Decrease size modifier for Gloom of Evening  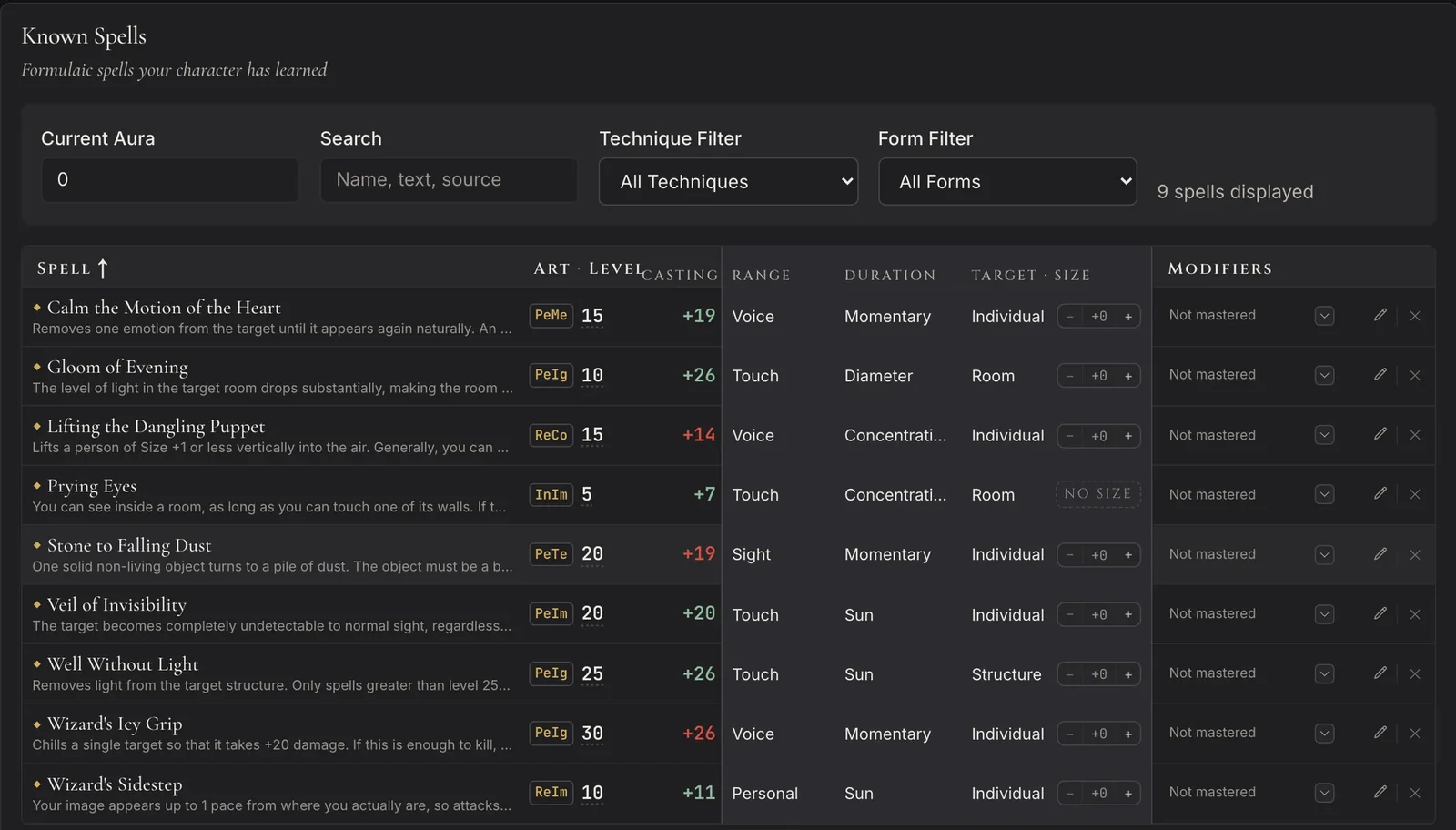(x=1070, y=376)
